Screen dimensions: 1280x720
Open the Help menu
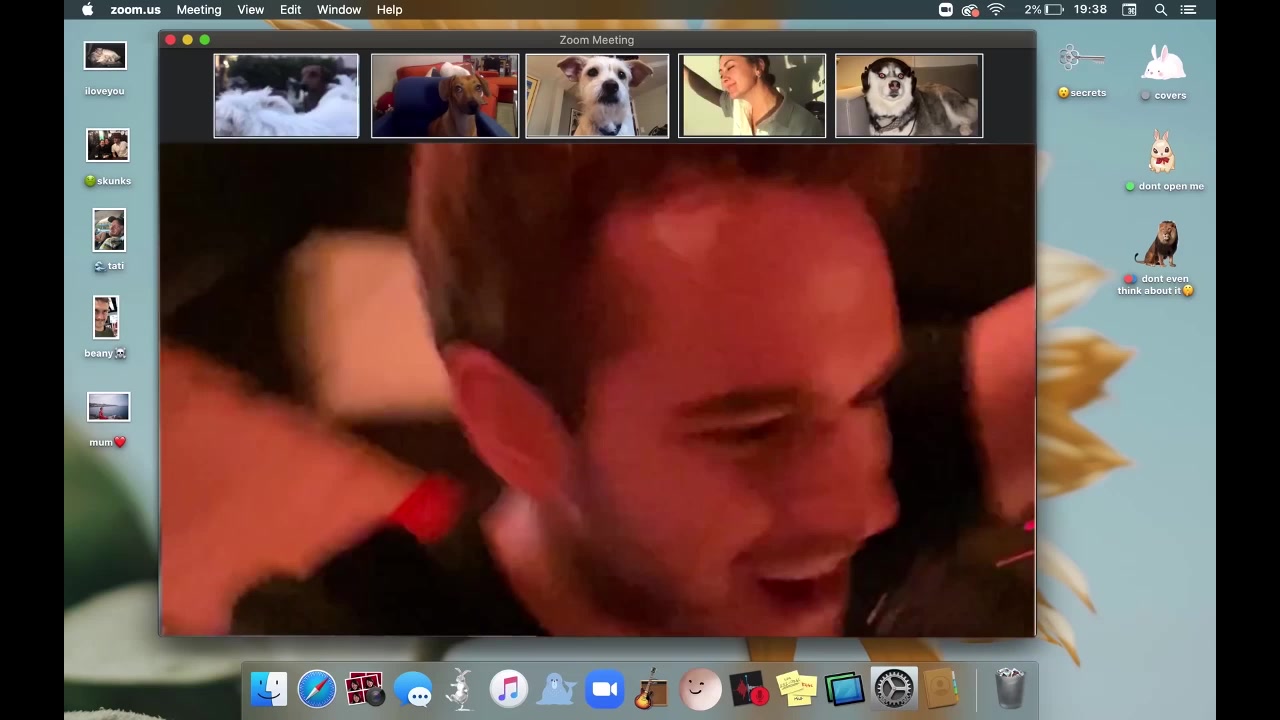pyautogui.click(x=390, y=10)
